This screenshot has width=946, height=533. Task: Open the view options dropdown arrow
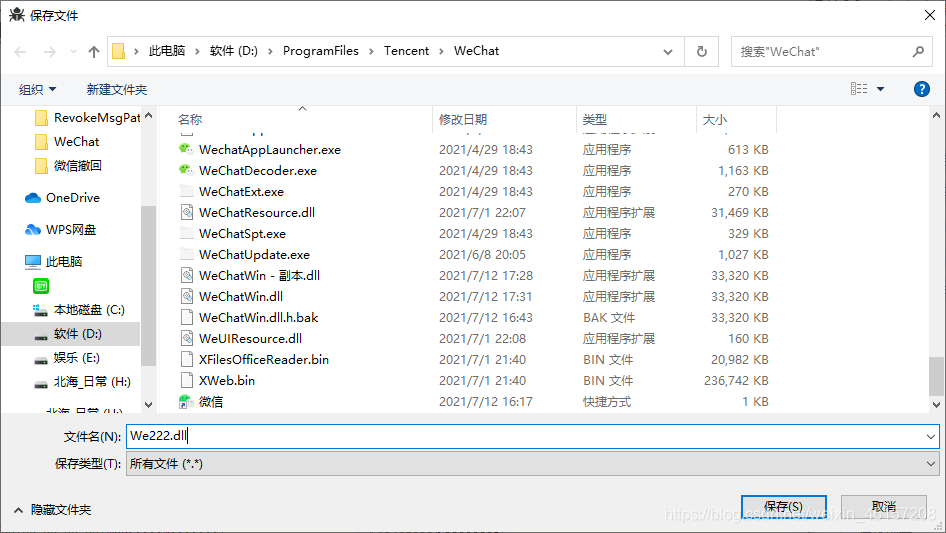coord(880,89)
